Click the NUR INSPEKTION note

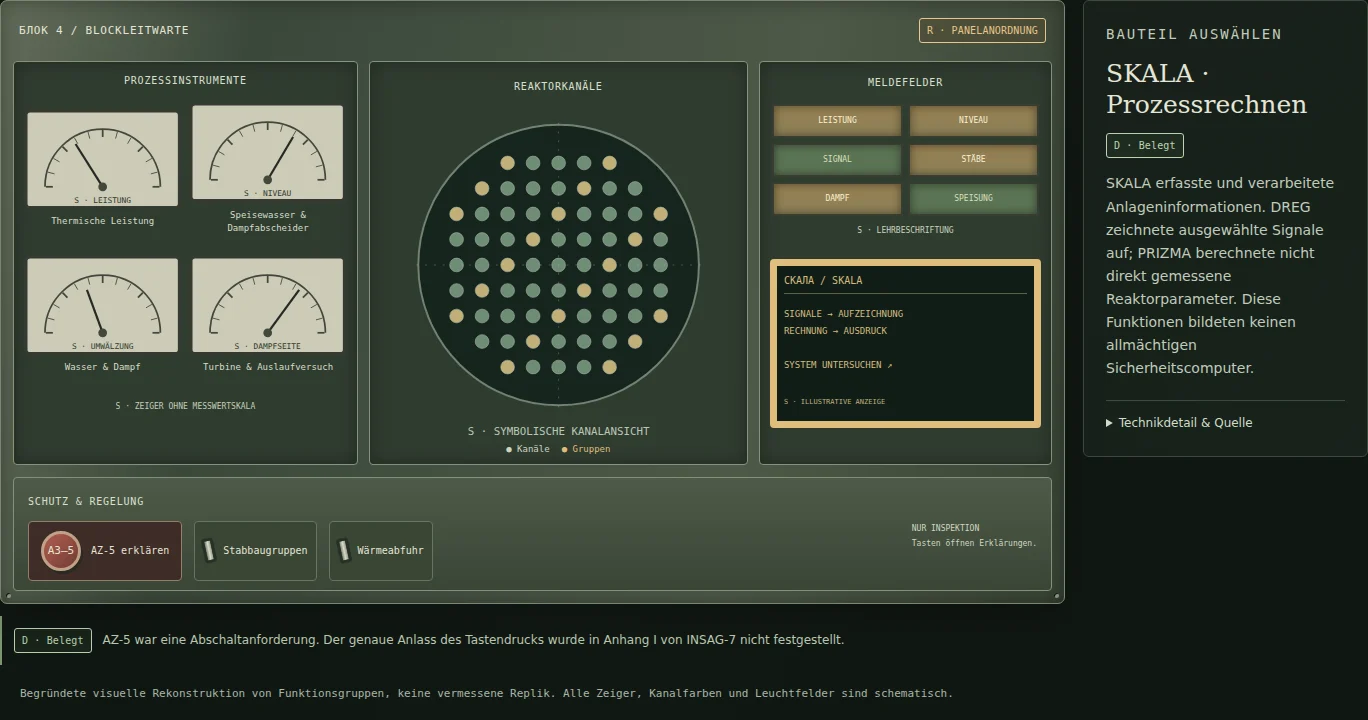(945, 528)
